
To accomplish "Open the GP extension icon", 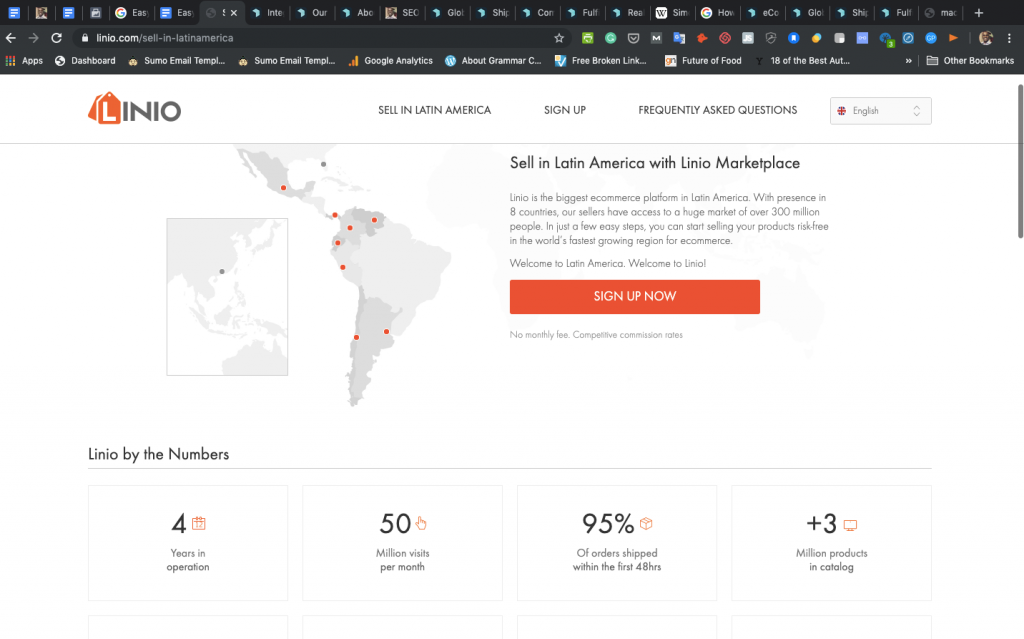I will pyautogui.click(x=931, y=38).
